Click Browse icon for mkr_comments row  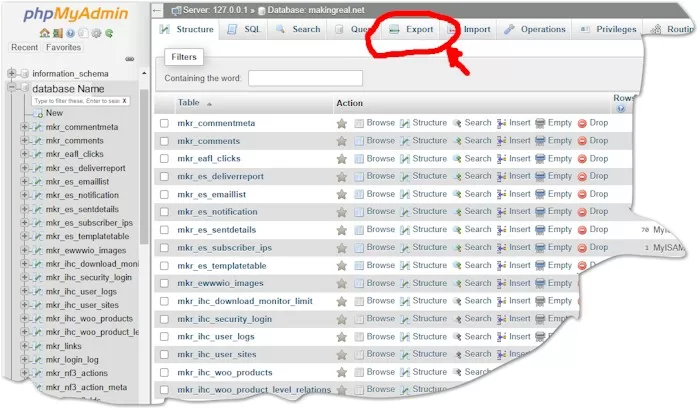[360, 141]
